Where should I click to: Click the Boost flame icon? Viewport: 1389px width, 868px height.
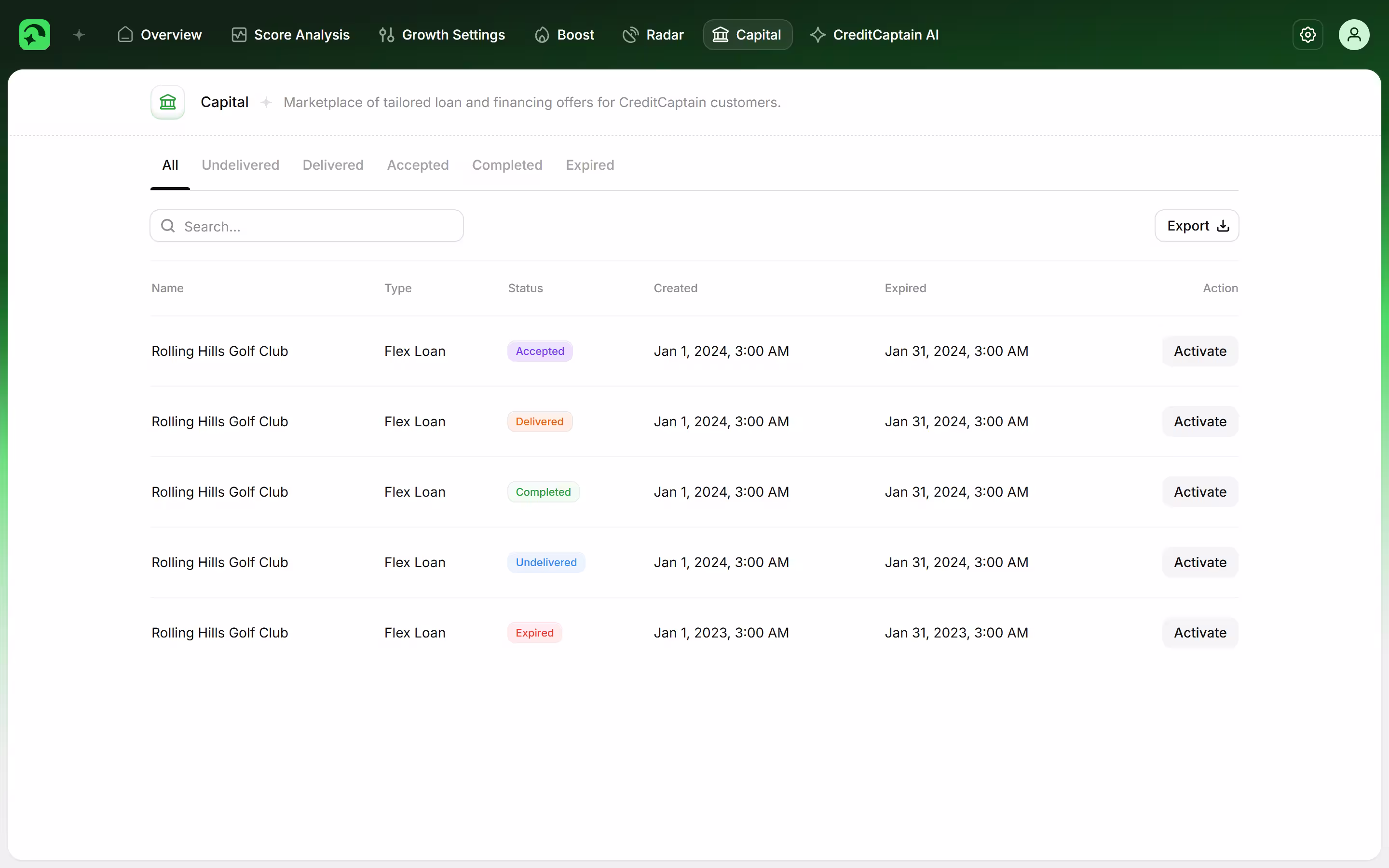click(x=542, y=35)
